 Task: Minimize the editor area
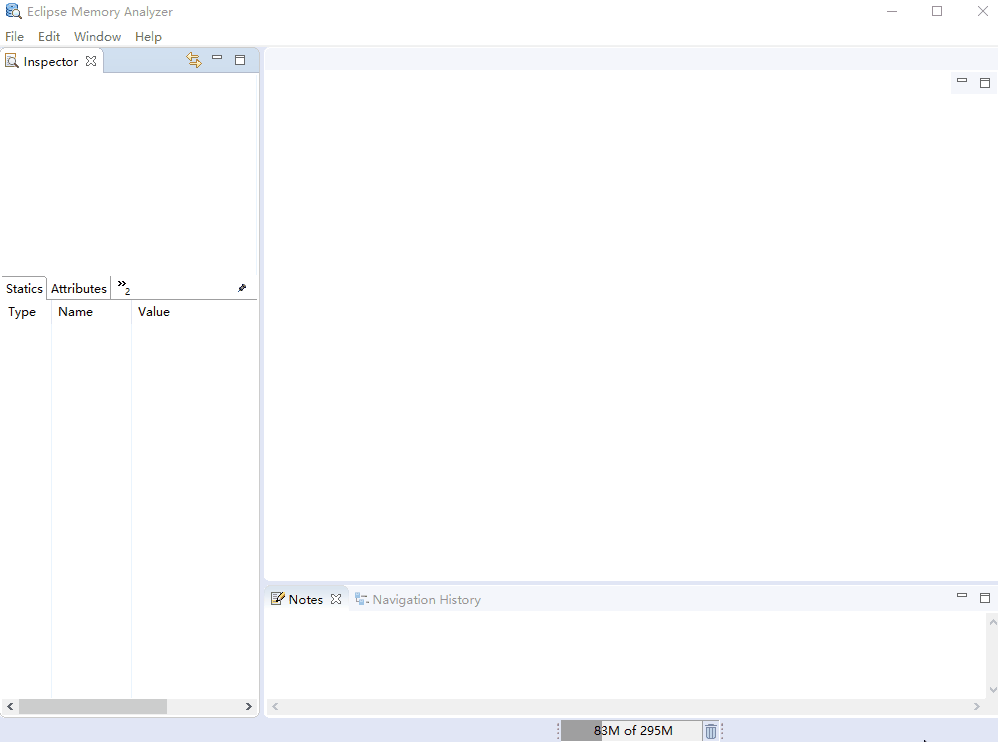coord(962,81)
